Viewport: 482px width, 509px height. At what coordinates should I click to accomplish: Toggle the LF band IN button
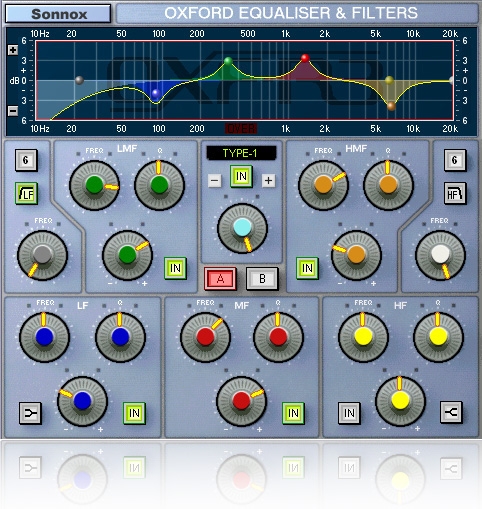[x=134, y=413]
